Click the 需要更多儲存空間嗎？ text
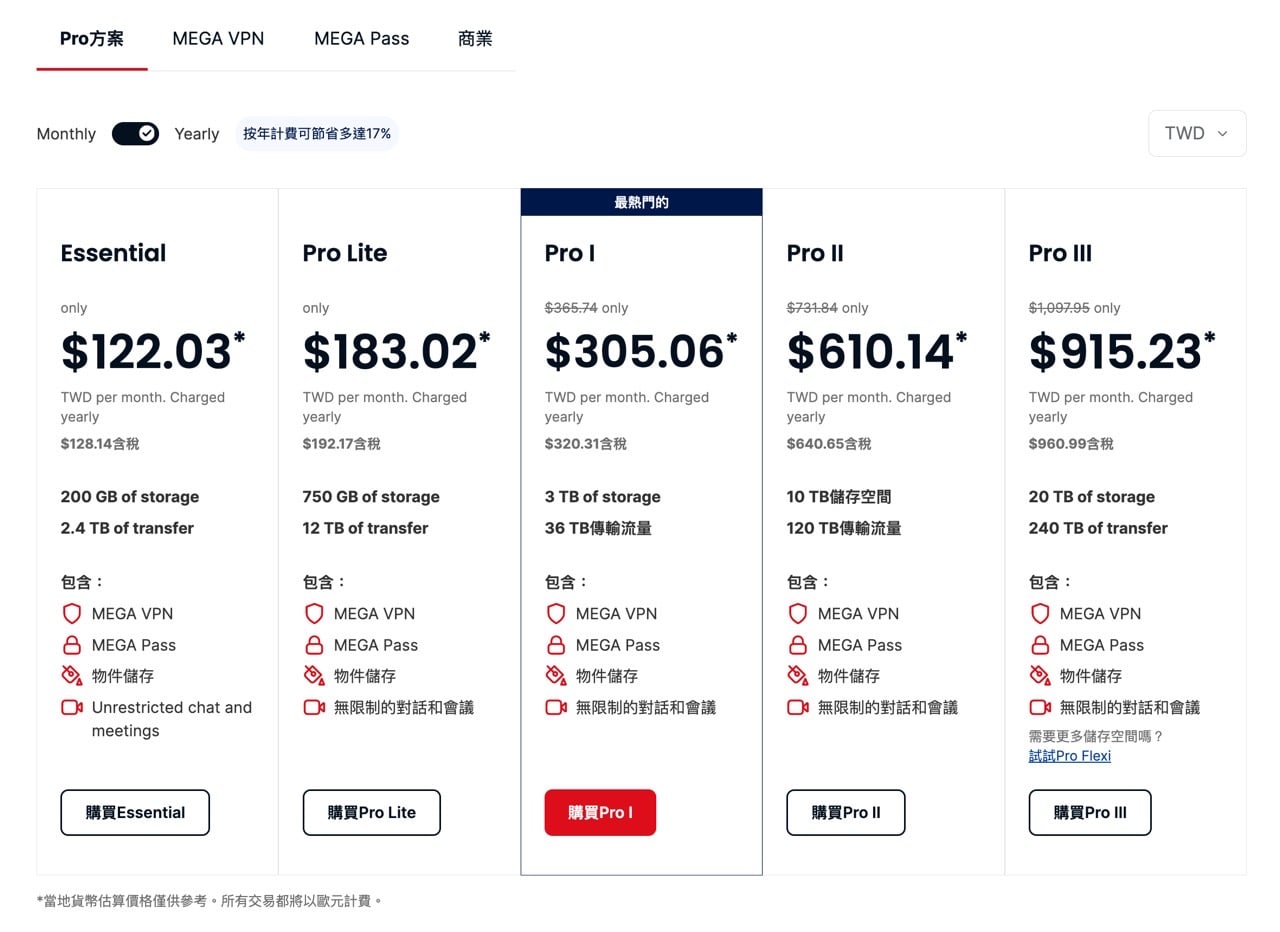The height and width of the screenshot is (932, 1280). pyautogui.click(x=1096, y=736)
